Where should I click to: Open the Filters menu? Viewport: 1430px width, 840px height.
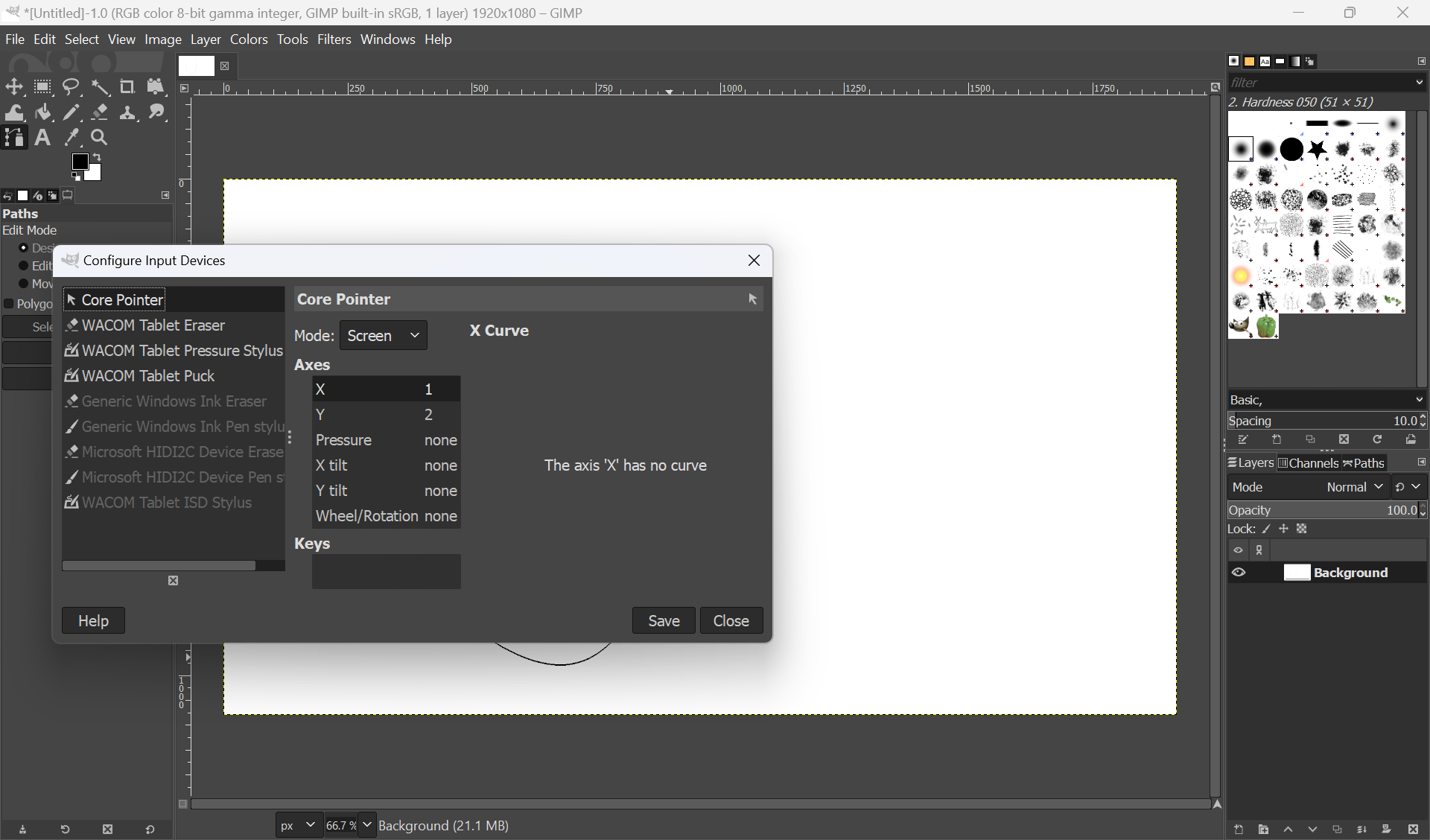pyautogui.click(x=334, y=39)
